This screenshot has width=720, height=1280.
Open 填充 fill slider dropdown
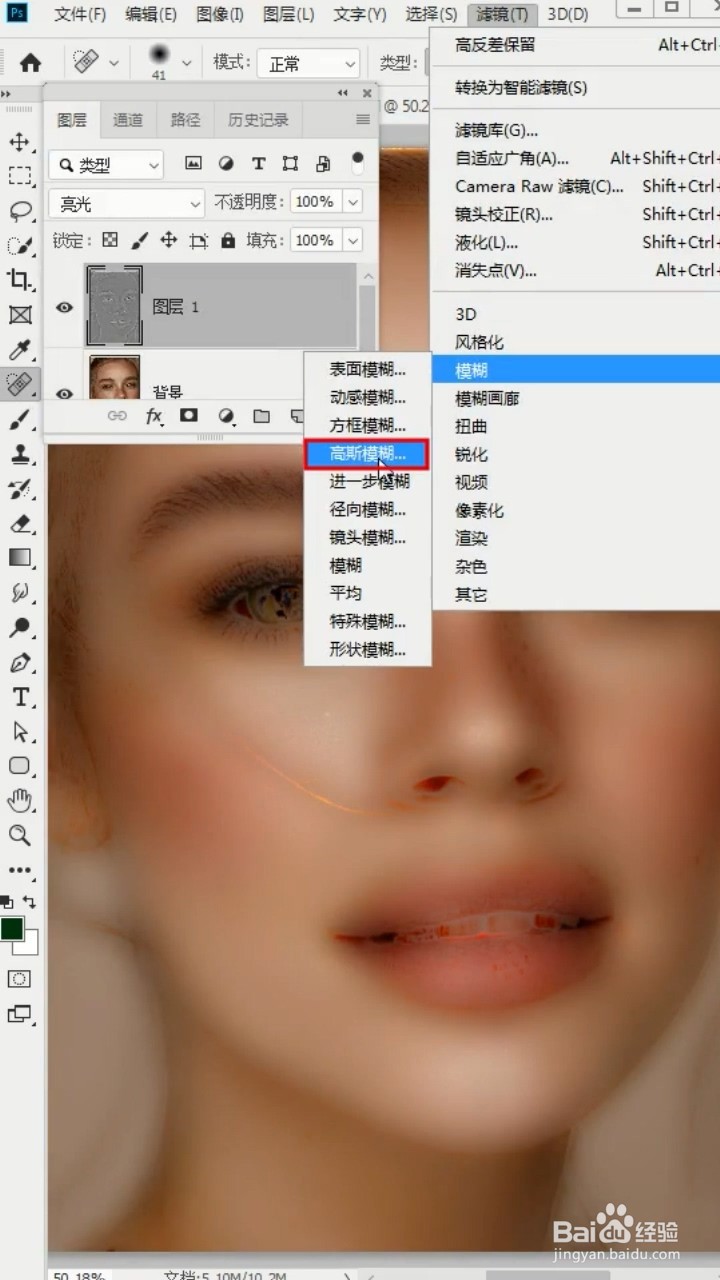353,241
